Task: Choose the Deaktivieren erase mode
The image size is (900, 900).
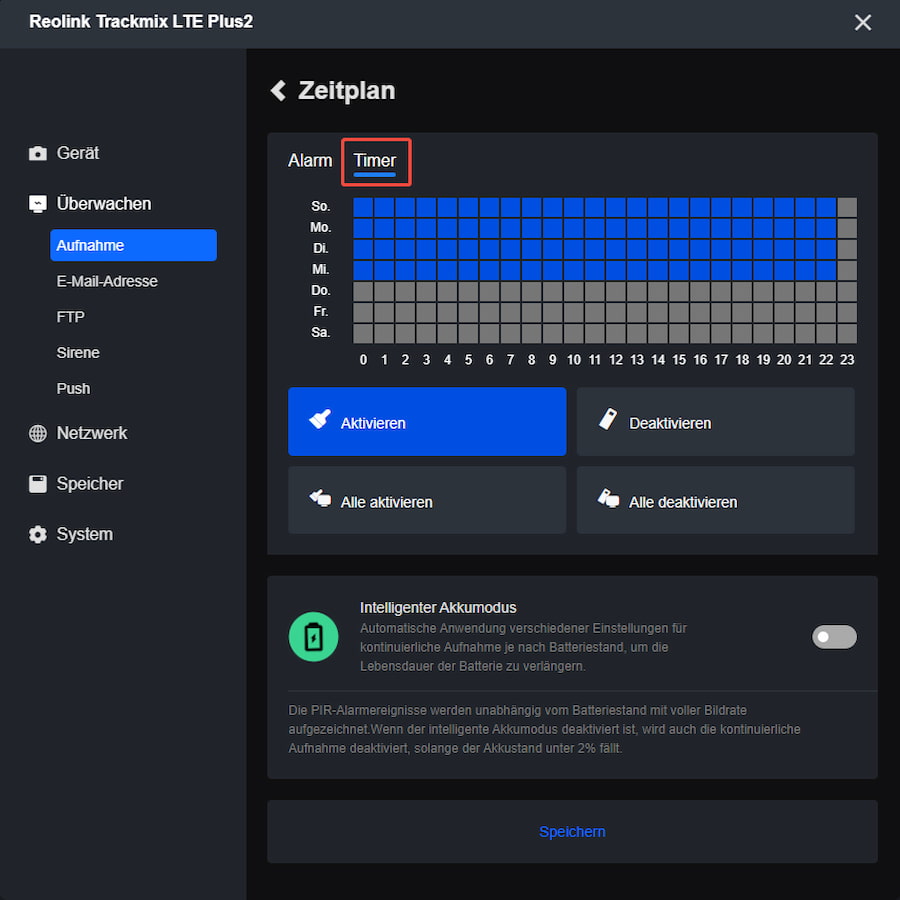Action: (x=716, y=421)
